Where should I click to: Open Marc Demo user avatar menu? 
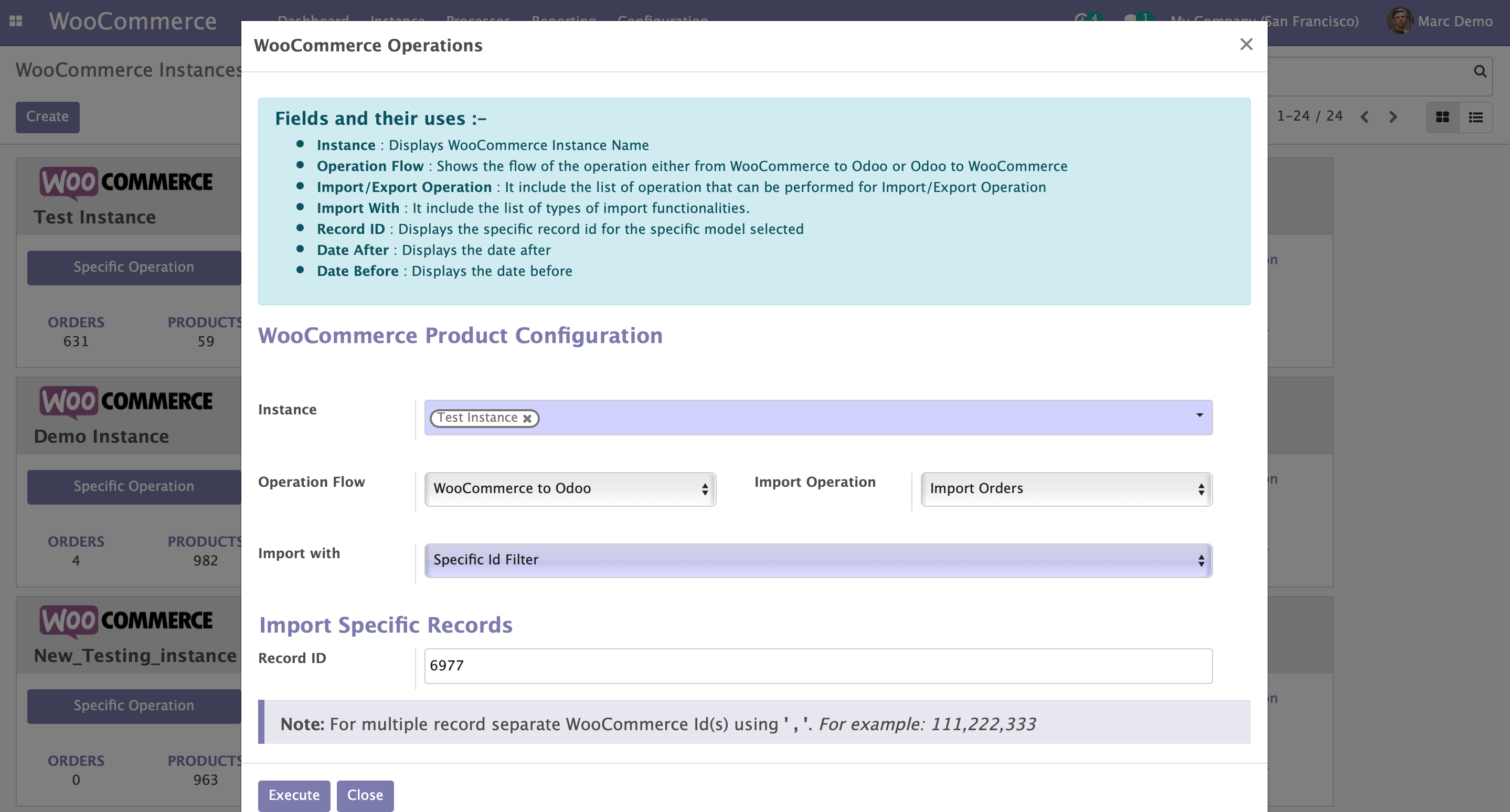coord(1400,21)
